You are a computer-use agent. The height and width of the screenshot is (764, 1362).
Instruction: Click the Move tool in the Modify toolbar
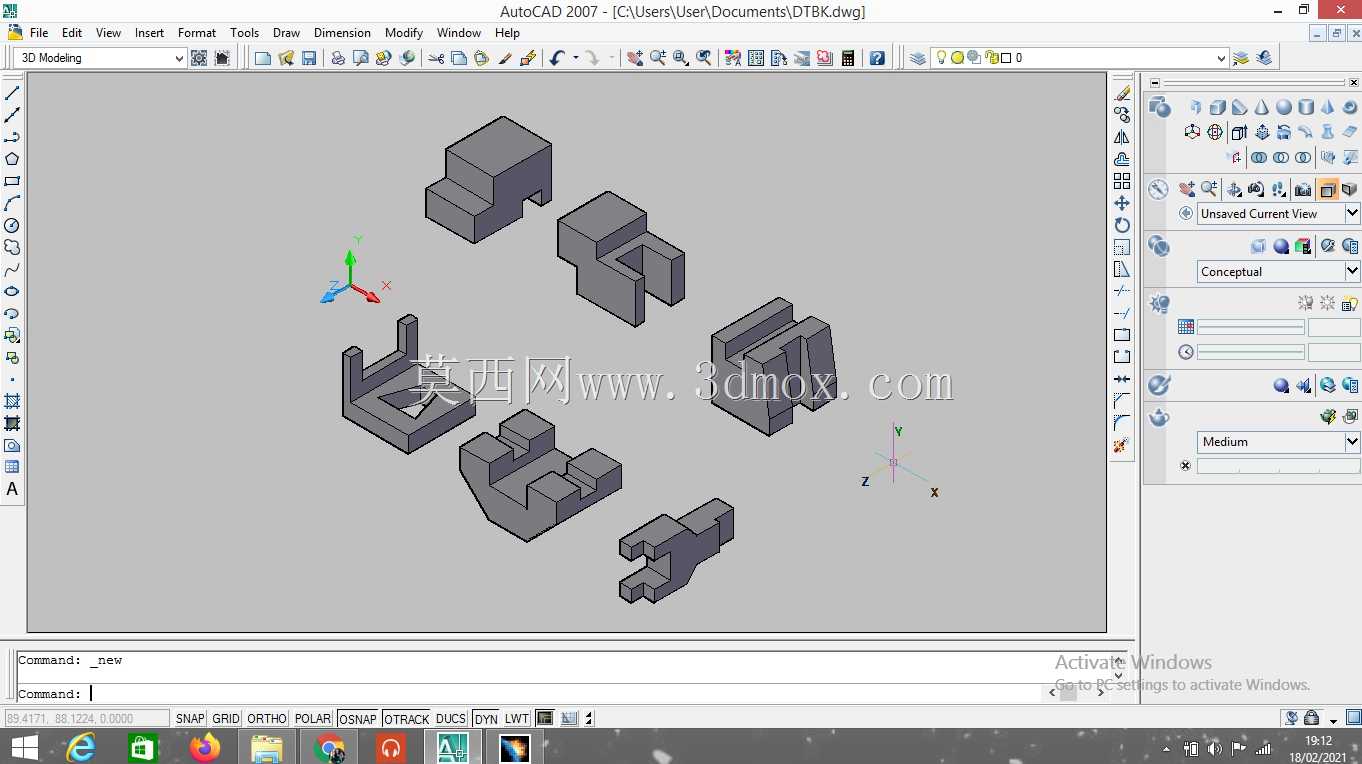click(x=1122, y=203)
